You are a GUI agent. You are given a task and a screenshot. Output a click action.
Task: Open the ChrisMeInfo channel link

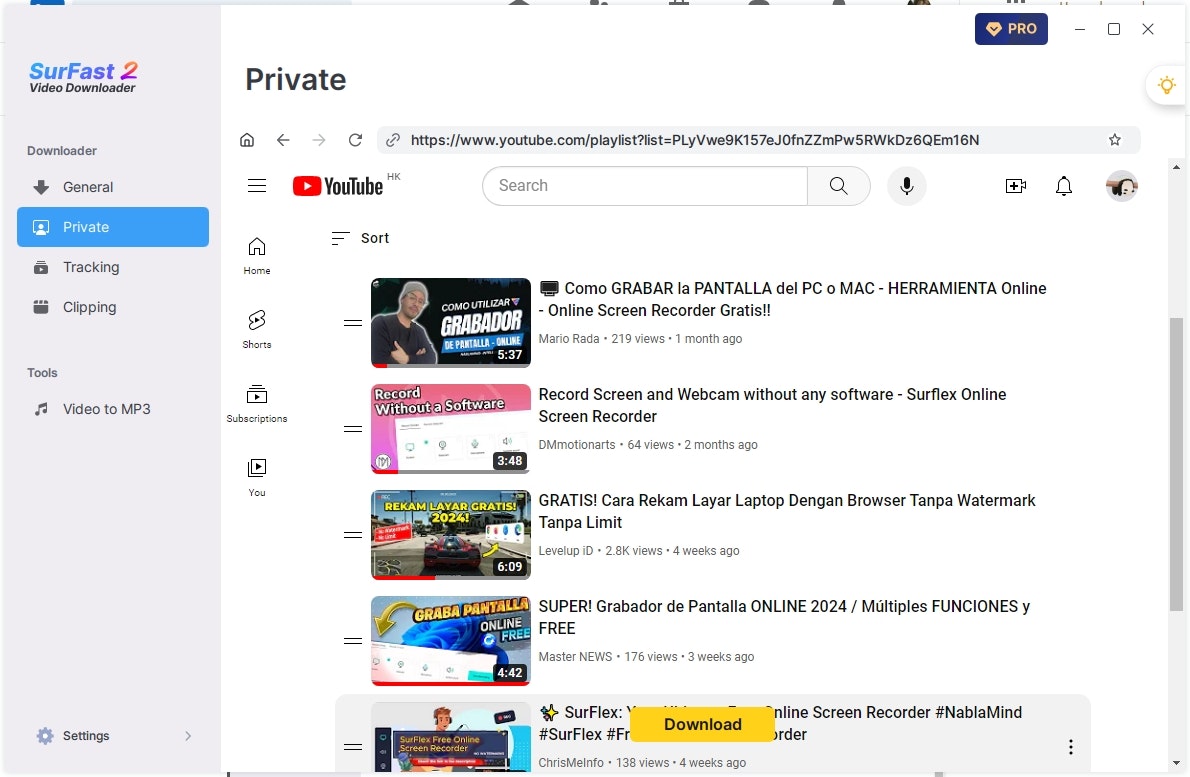pyautogui.click(x=571, y=763)
